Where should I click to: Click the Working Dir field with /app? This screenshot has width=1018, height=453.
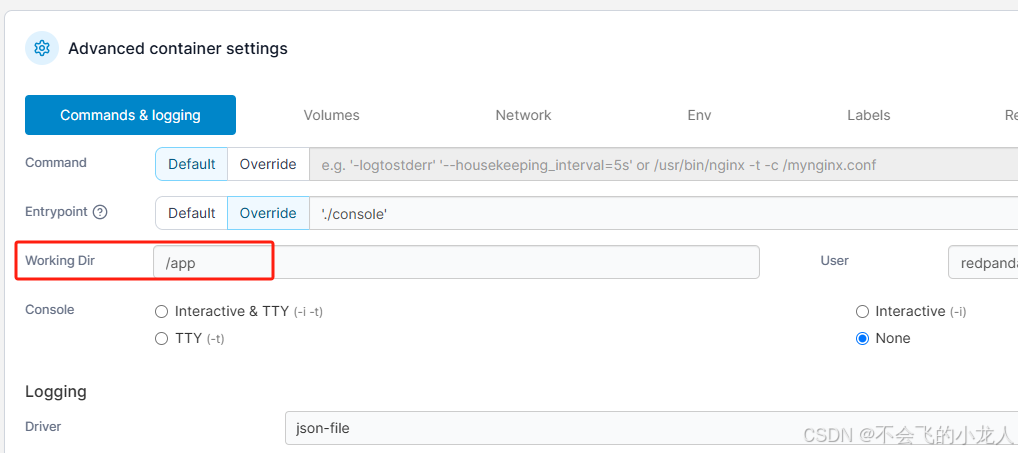456,262
